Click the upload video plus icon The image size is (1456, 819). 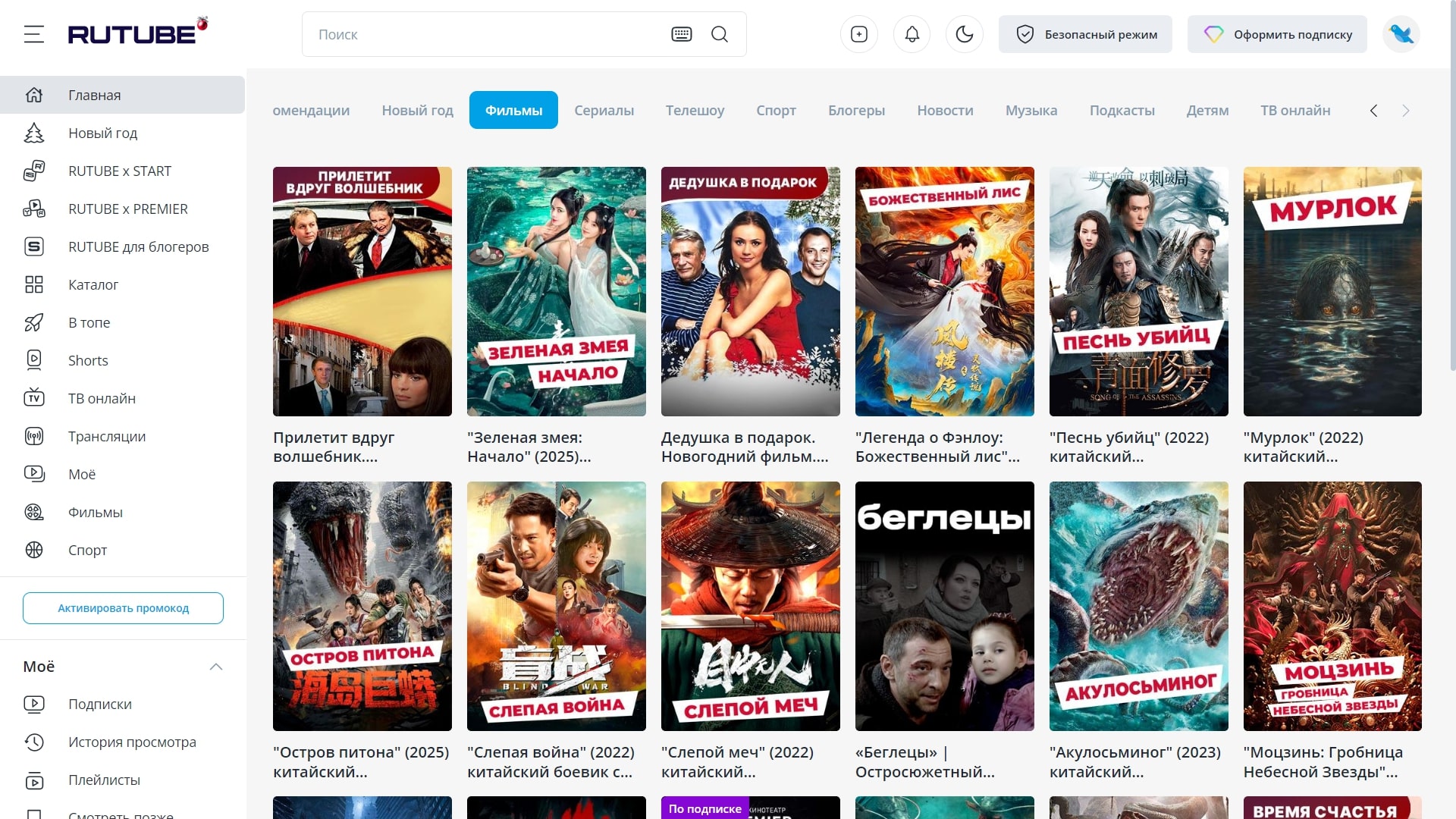[x=859, y=34]
